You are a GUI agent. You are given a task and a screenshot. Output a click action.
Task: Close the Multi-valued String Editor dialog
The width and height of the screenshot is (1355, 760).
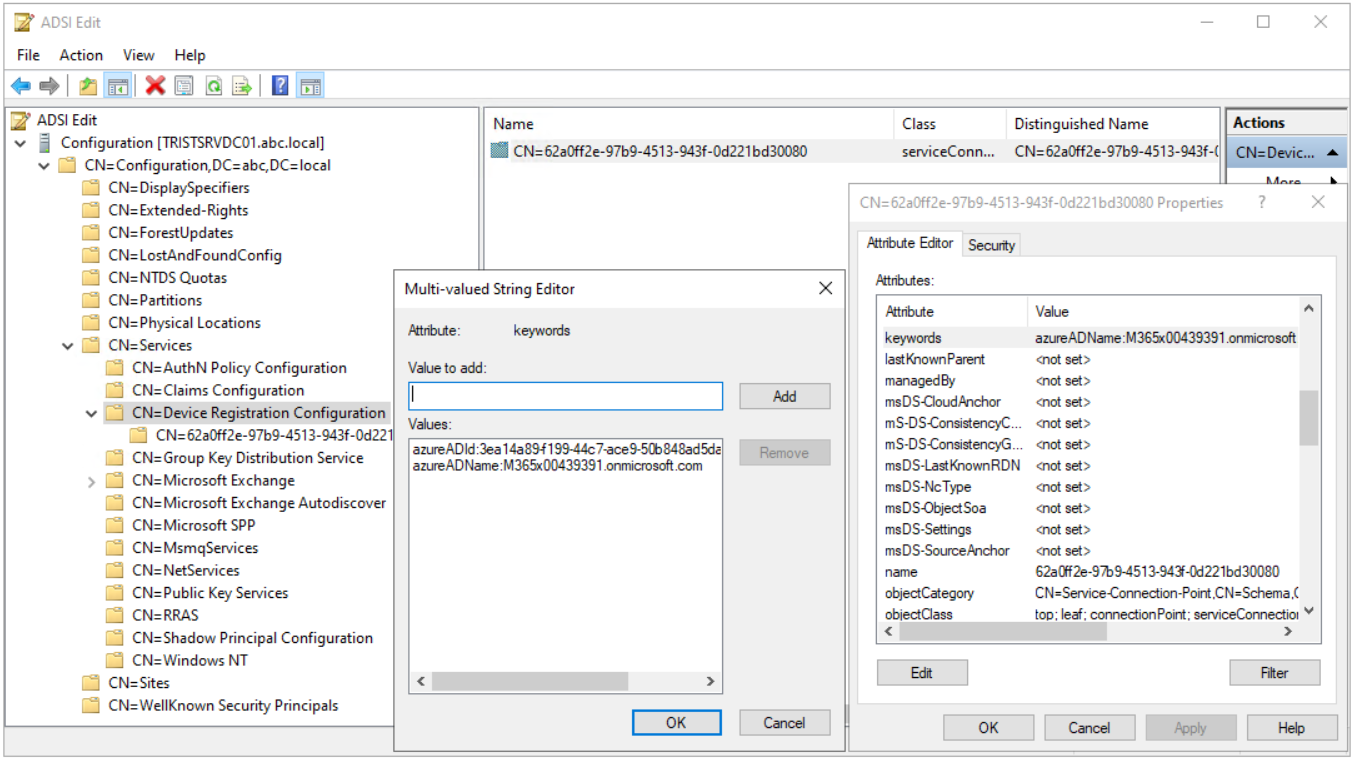click(x=825, y=288)
